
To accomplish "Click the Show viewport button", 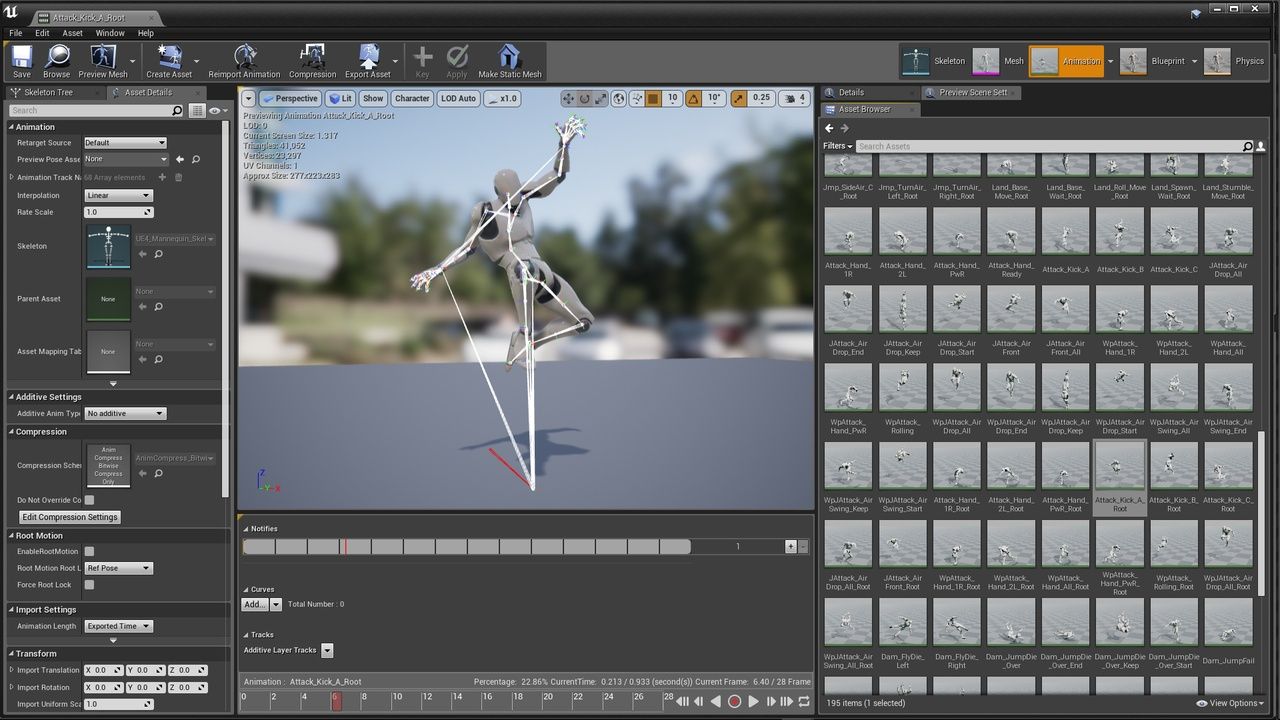I will (x=373, y=98).
